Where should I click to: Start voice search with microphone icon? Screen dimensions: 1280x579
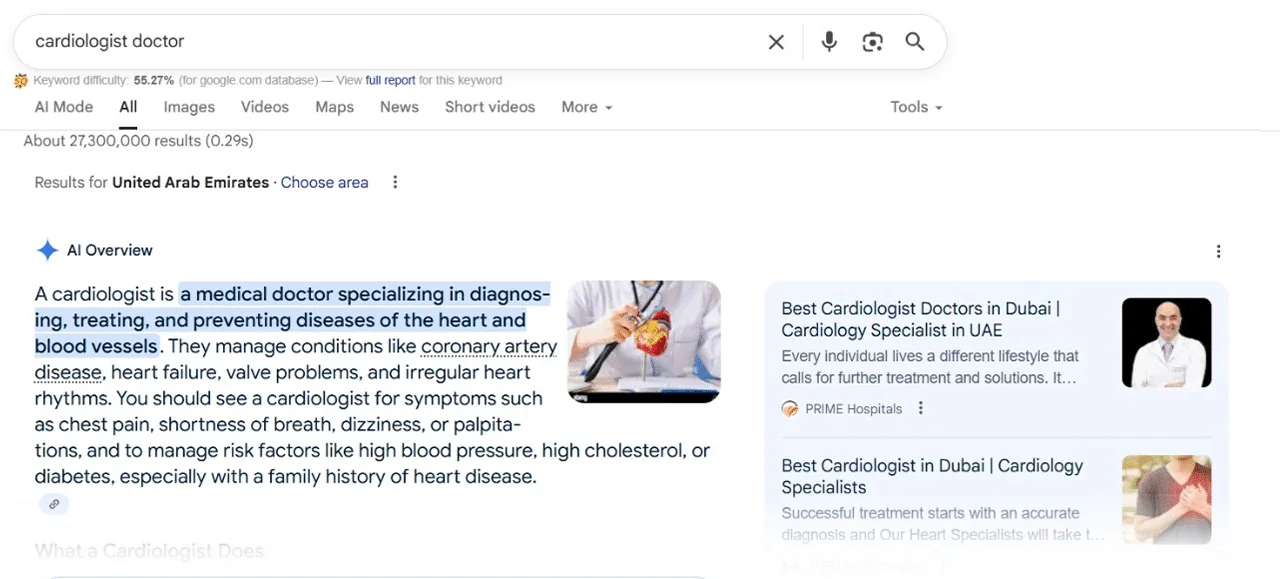point(829,42)
